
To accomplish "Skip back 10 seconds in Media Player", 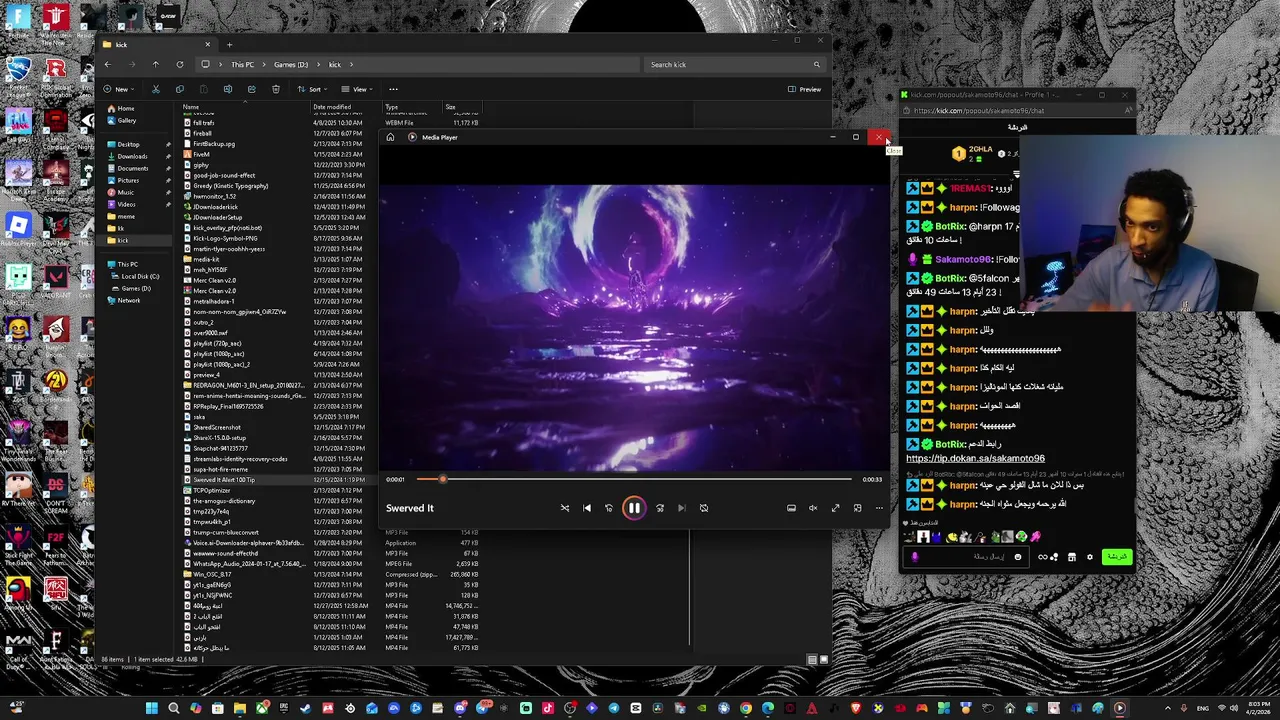I will click(609, 508).
